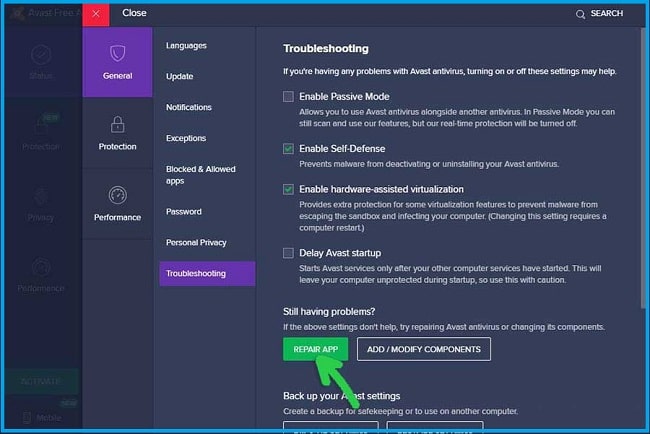Open the Protection lock icon section
Screen dimensions: 650x434
coord(117,125)
